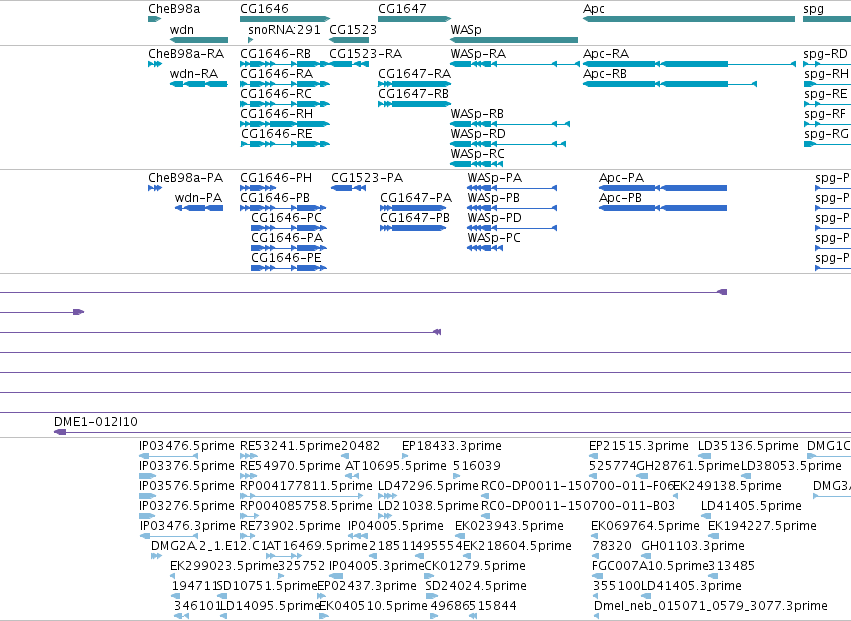The width and height of the screenshot is (851, 621).
Task: Click the Dmel_neb_015071_0579_3077.3prime EST label
Action: (x=711, y=606)
